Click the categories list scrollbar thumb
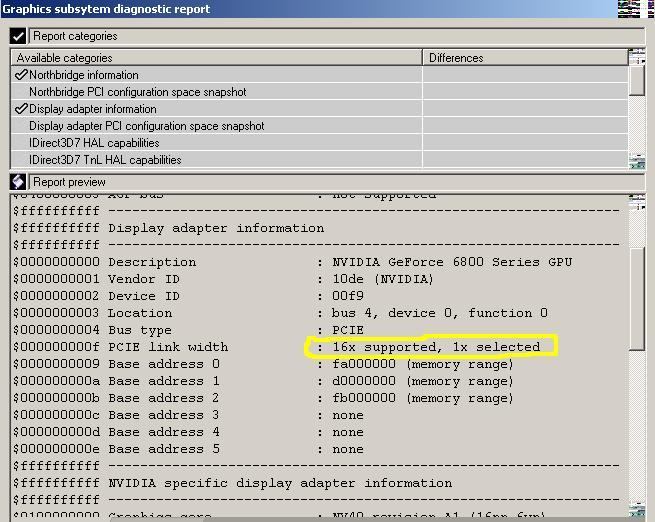Viewport: 655px width, 522px height. click(x=637, y=80)
